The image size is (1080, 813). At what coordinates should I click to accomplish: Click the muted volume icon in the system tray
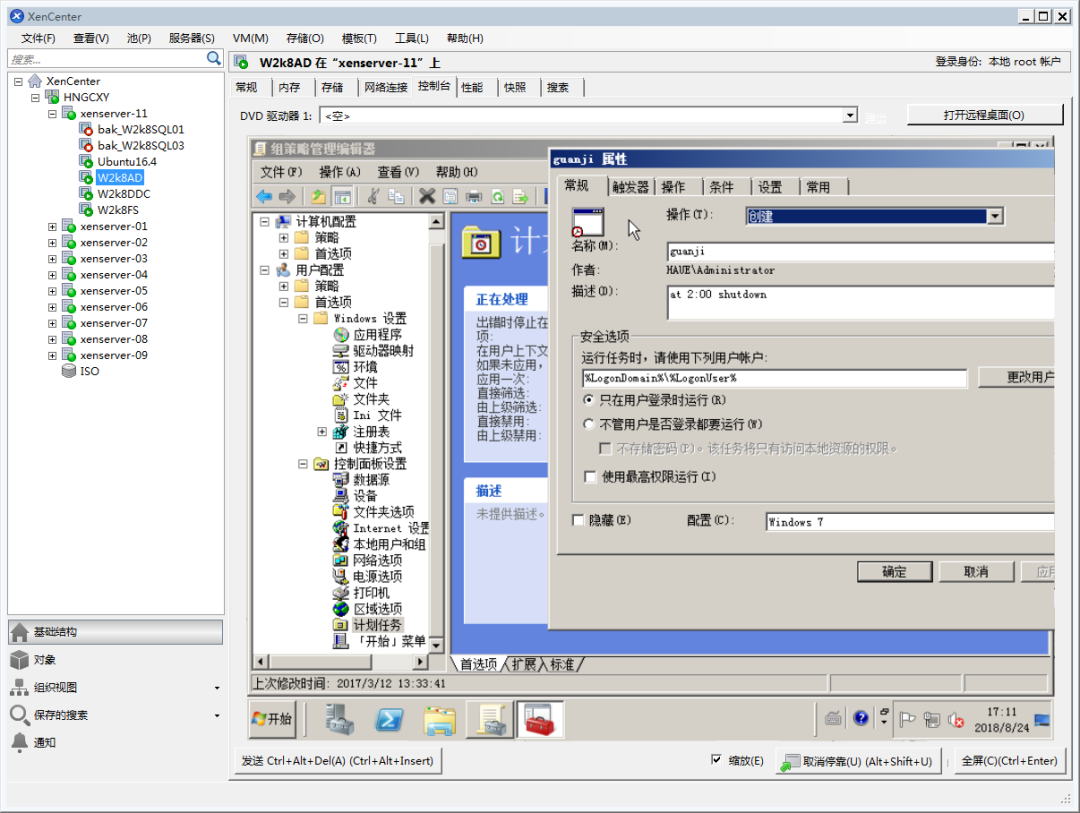tap(955, 720)
